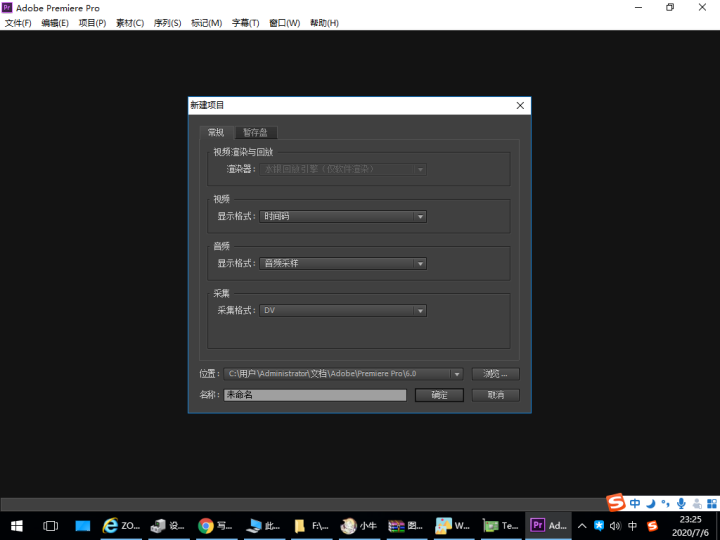Open the 文件(F) menu
The height and width of the screenshot is (540, 720).
coord(18,23)
